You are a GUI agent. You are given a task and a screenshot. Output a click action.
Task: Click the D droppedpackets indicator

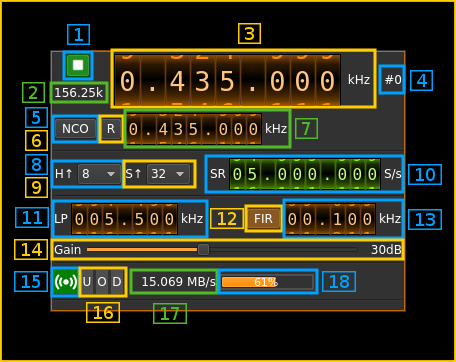click(117, 282)
